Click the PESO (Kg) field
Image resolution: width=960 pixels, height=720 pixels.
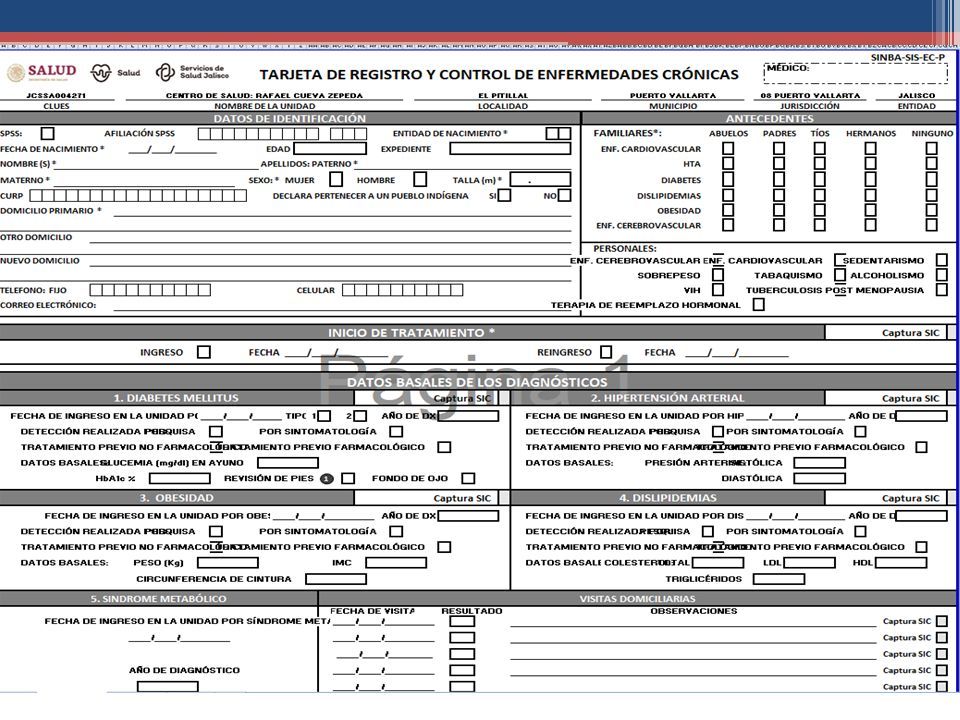[x=228, y=563]
